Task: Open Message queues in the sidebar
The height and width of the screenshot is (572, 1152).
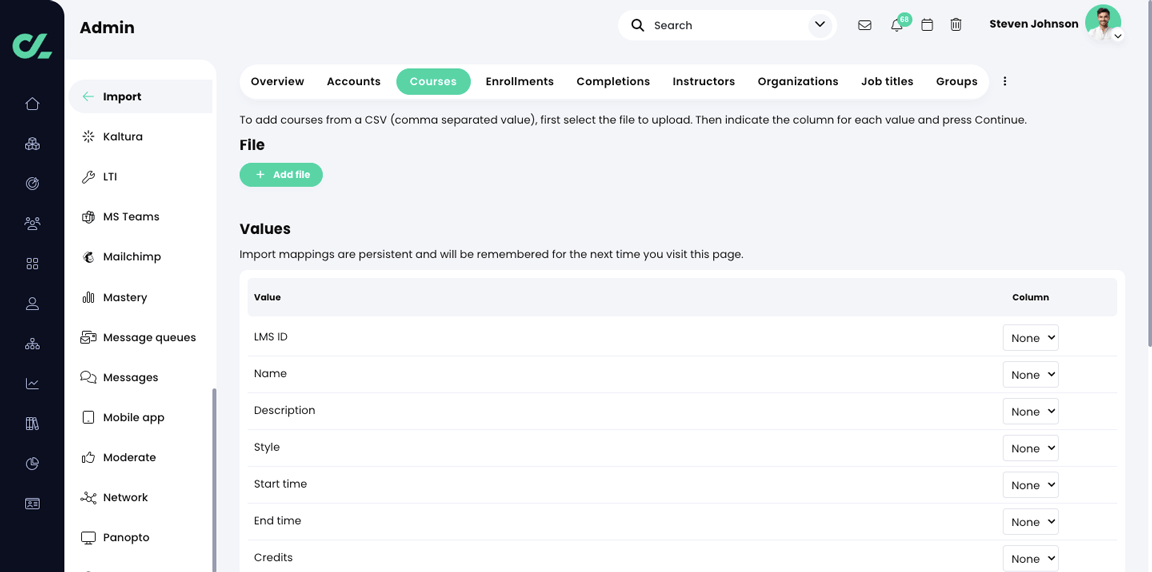Action: [x=138, y=338]
